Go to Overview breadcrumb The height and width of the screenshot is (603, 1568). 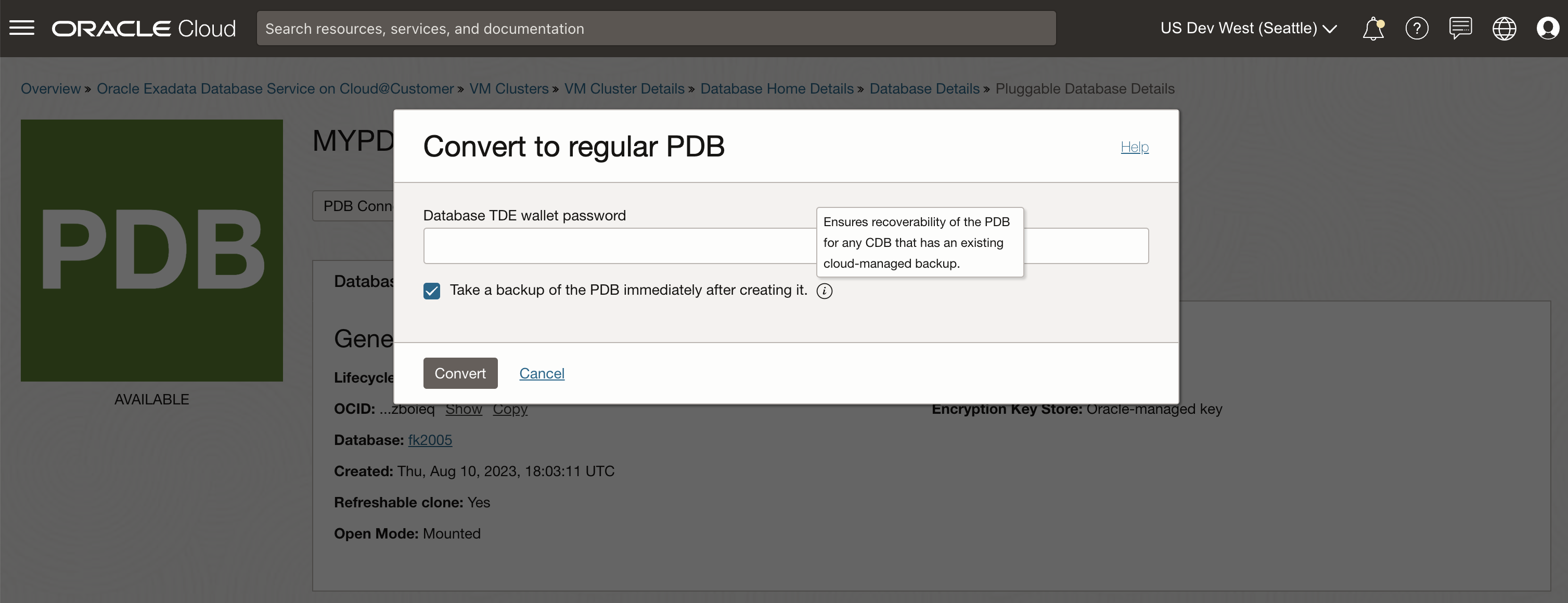click(50, 89)
